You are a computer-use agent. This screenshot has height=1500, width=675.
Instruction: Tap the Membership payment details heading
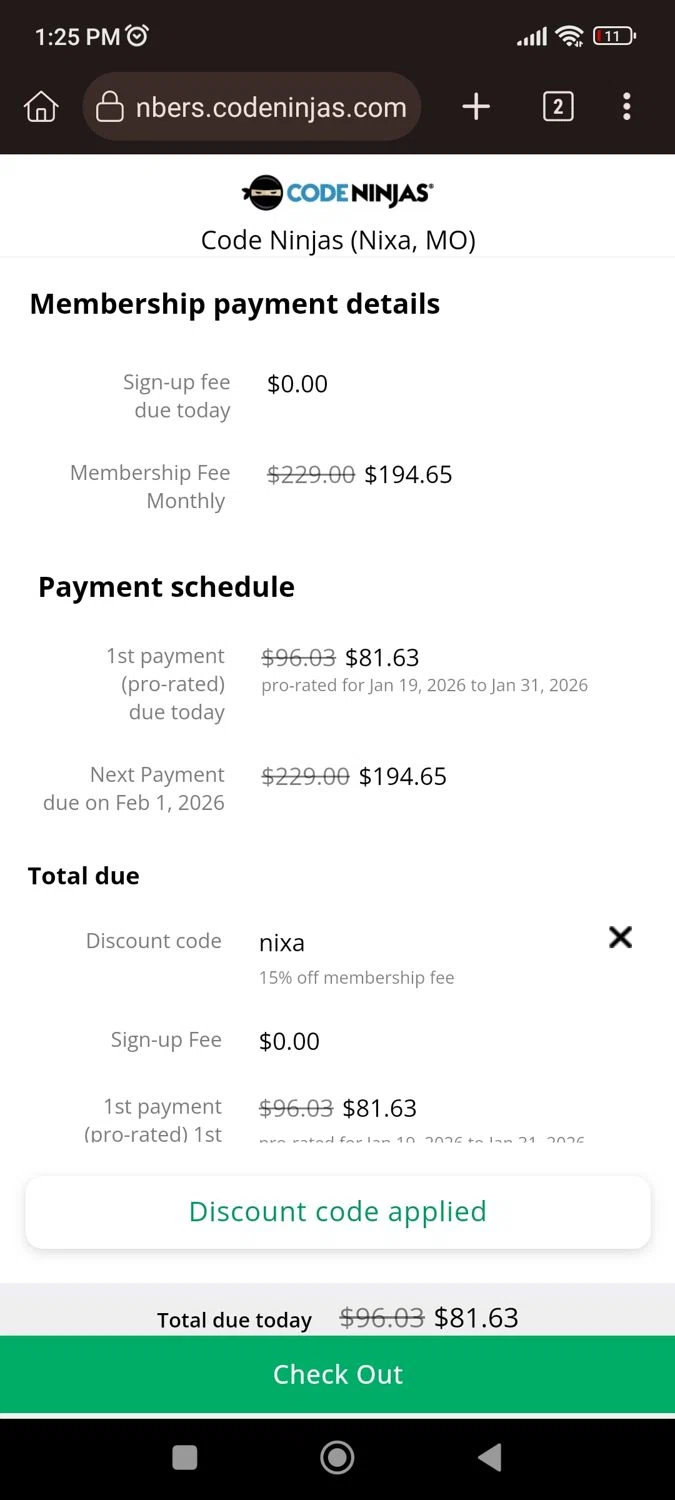click(235, 304)
